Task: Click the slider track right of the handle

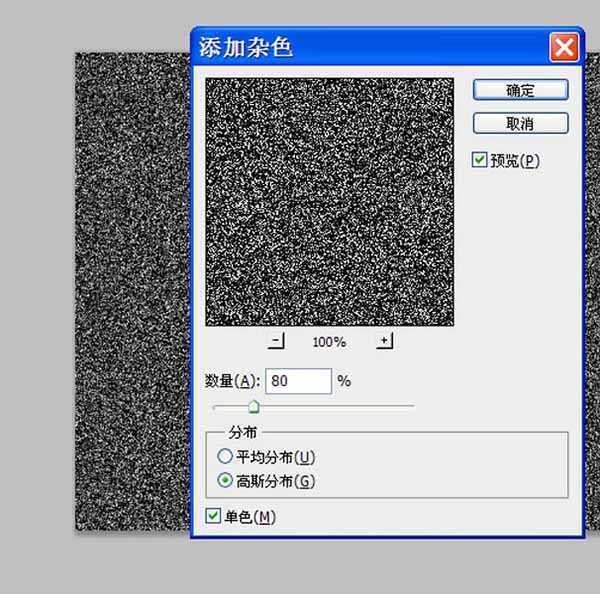Action: [x=340, y=406]
